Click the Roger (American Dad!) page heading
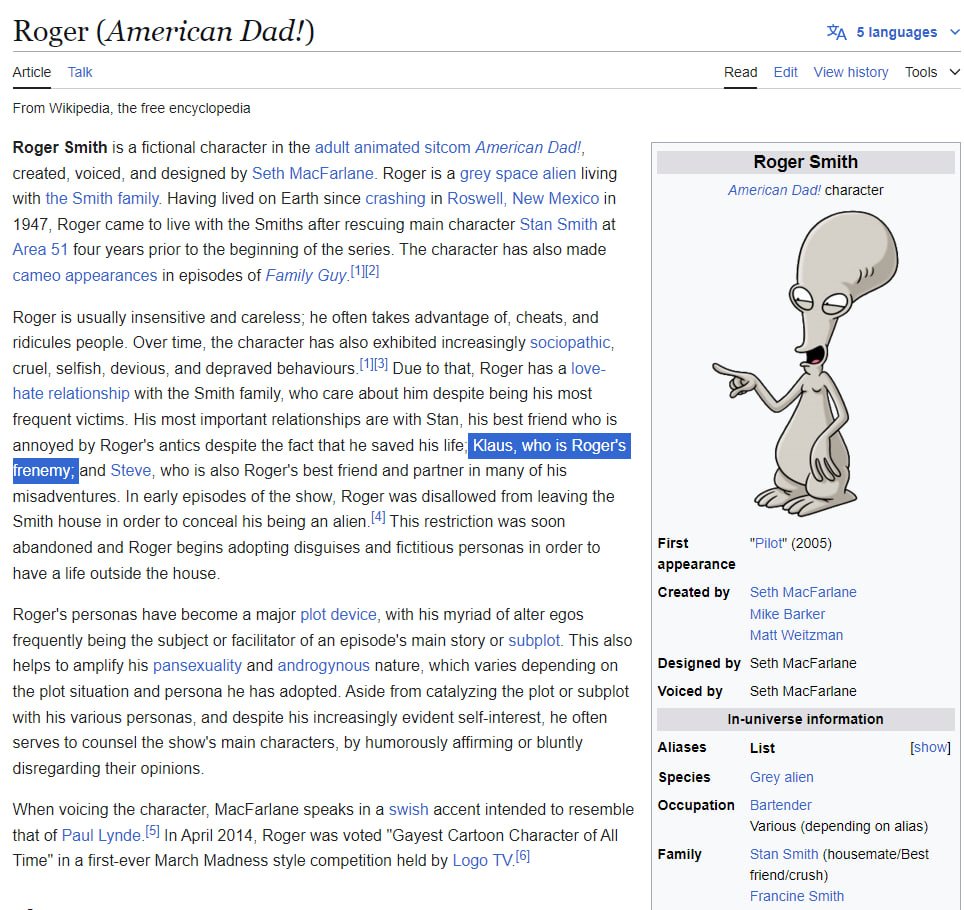964x910 pixels. click(x=164, y=31)
